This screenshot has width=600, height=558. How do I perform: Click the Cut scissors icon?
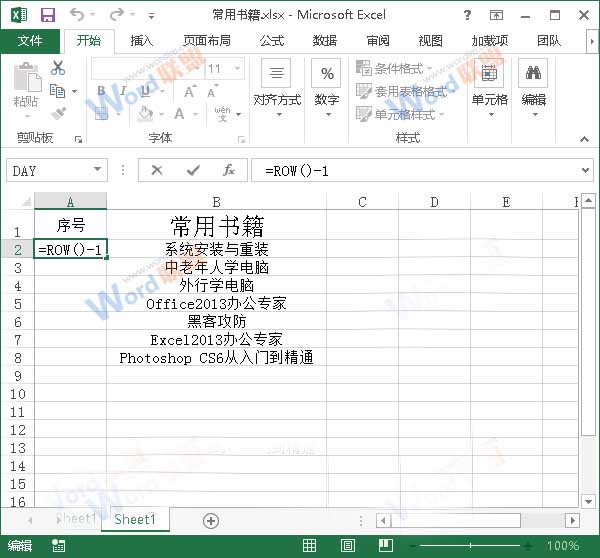point(58,68)
